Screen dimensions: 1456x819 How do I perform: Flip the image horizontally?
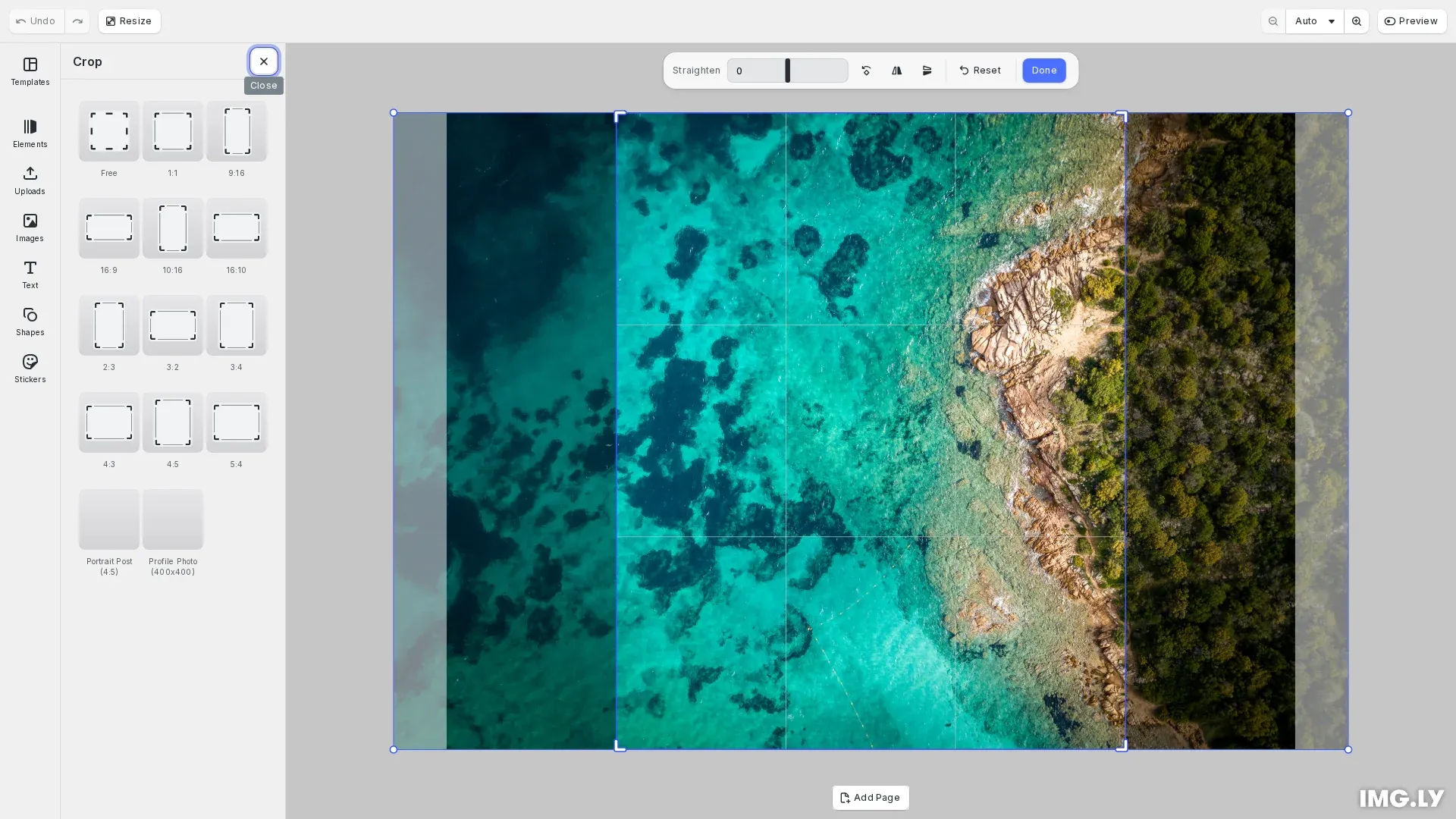(896, 71)
